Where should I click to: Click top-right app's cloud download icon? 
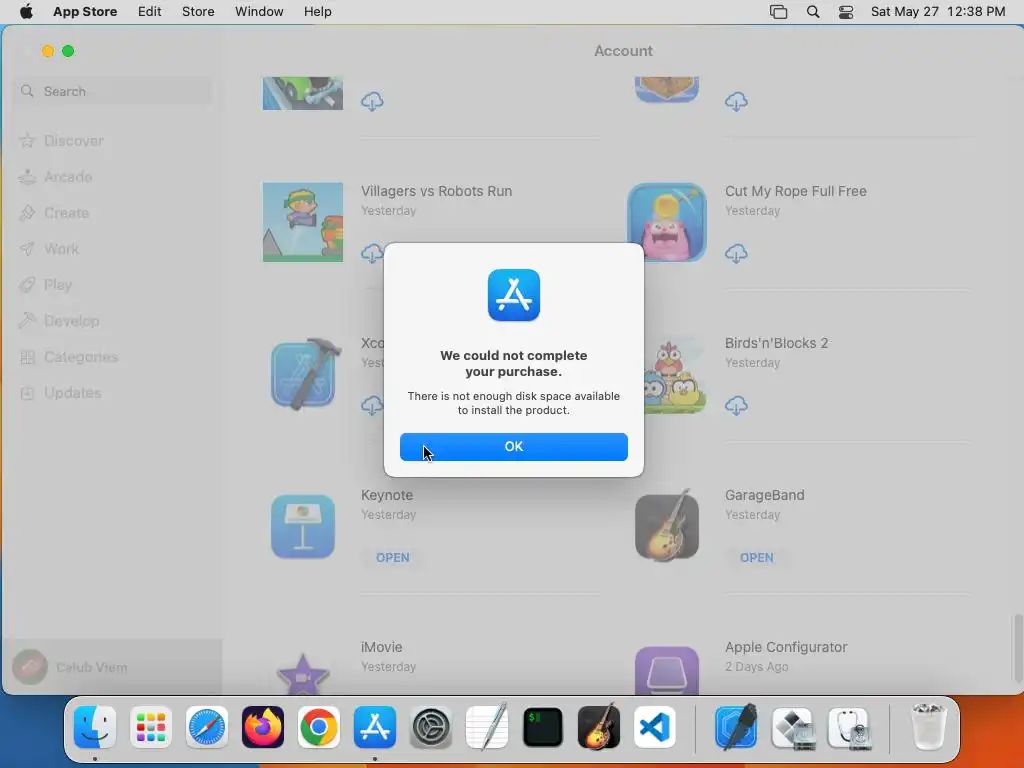pos(736,101)
